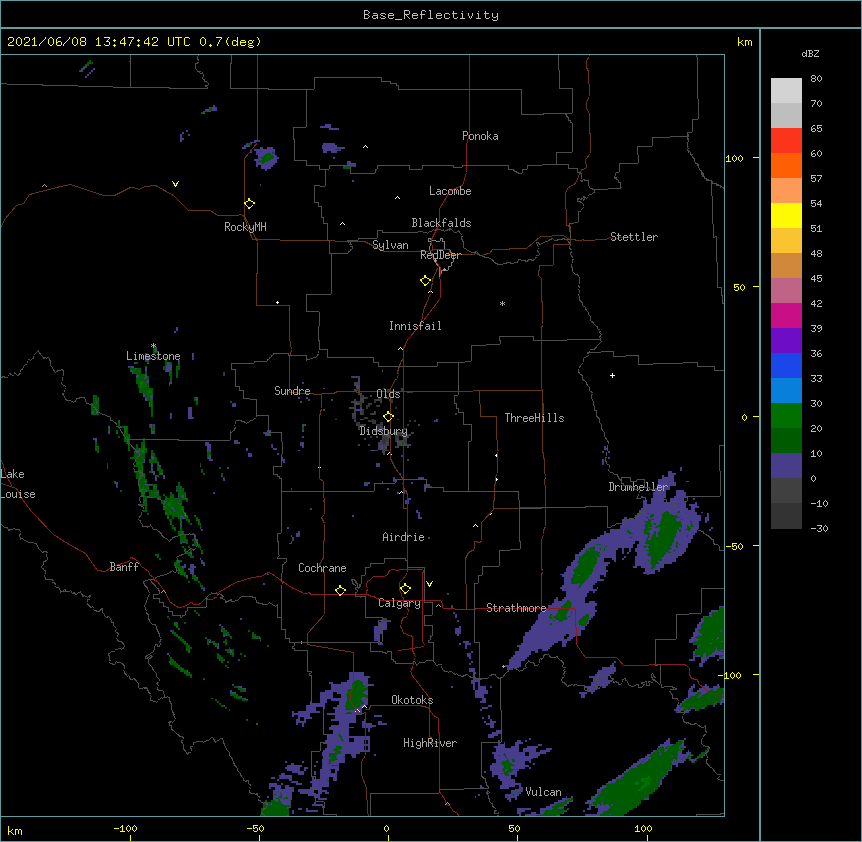
Task: Click the yellow V marker northwest of RockyMH
Action: click(175, 184)
